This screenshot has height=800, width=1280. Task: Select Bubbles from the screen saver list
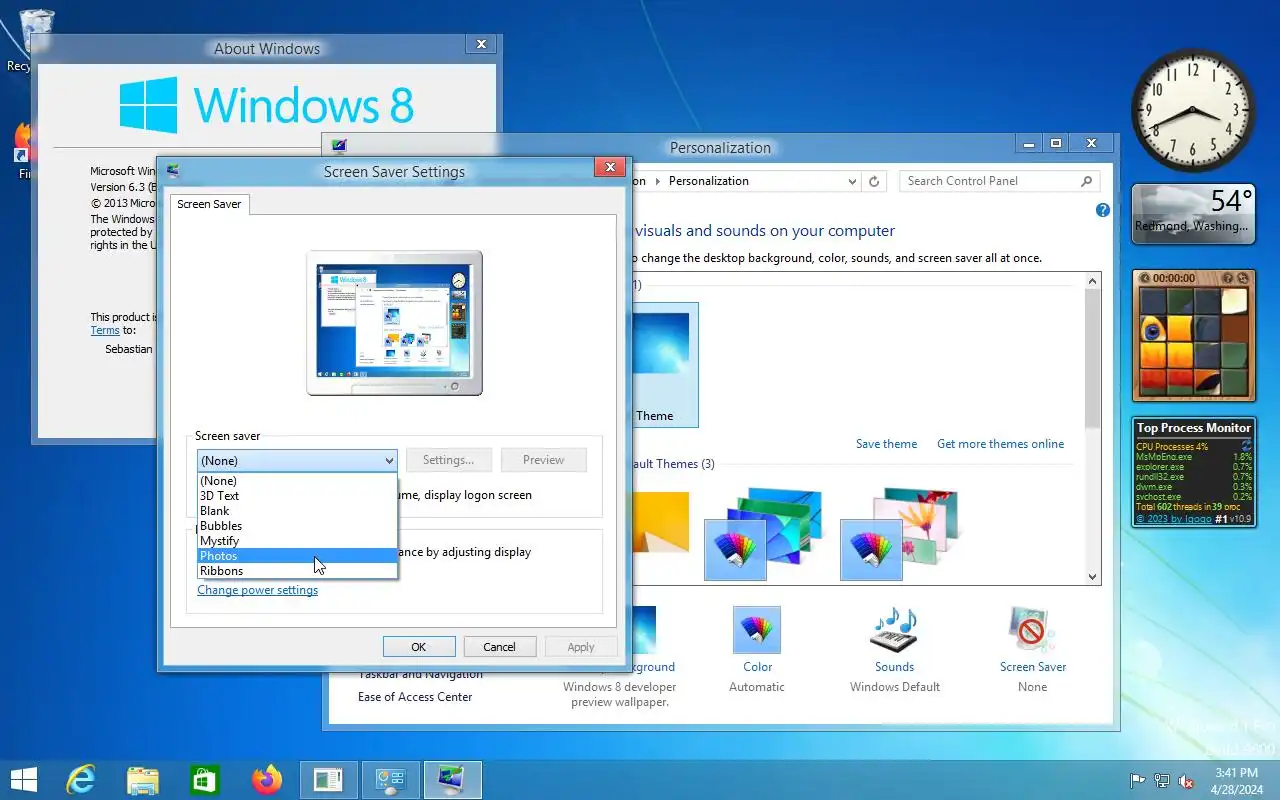point(297,526)
